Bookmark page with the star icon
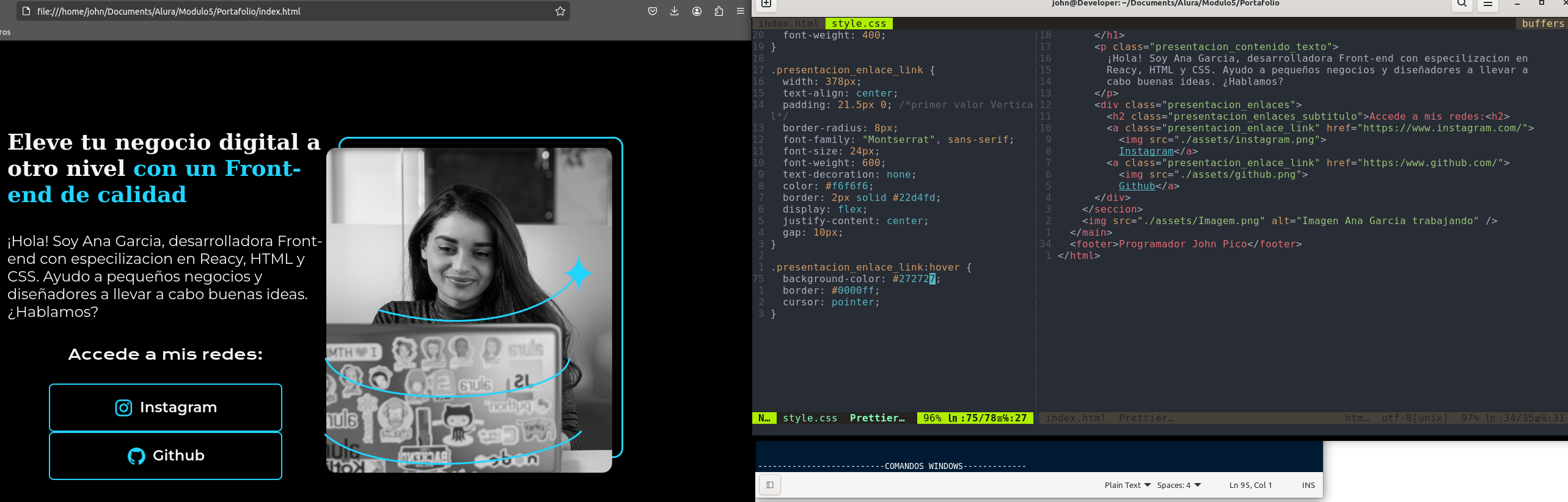 click(560, 11)
